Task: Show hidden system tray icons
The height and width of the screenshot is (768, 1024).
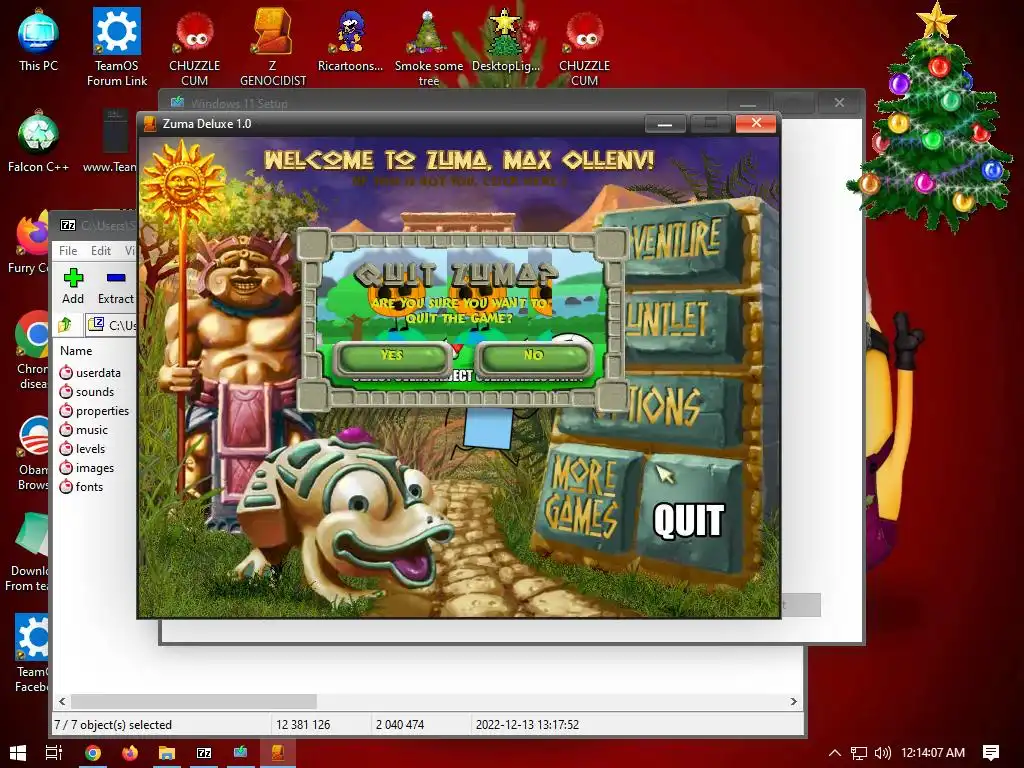Action: (835, 753)
